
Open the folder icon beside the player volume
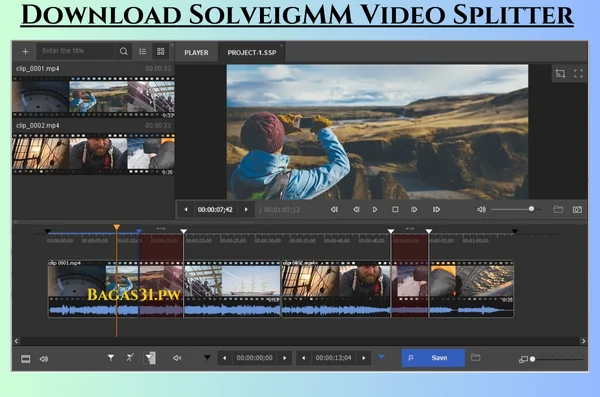pos(558,209)
